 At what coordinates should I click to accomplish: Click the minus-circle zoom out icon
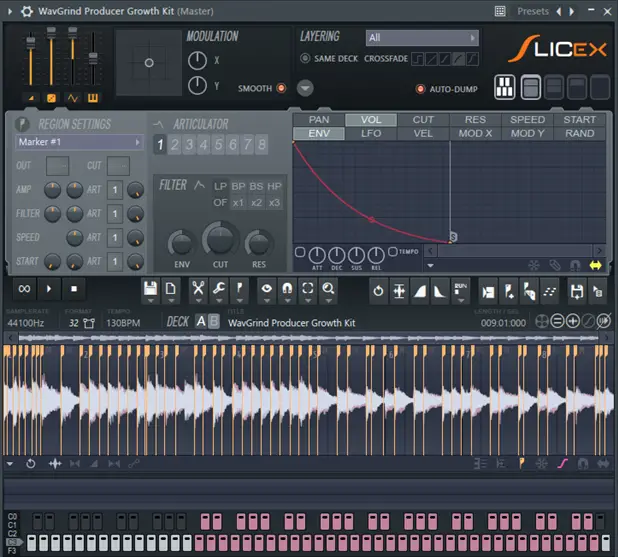click(557, 322)
